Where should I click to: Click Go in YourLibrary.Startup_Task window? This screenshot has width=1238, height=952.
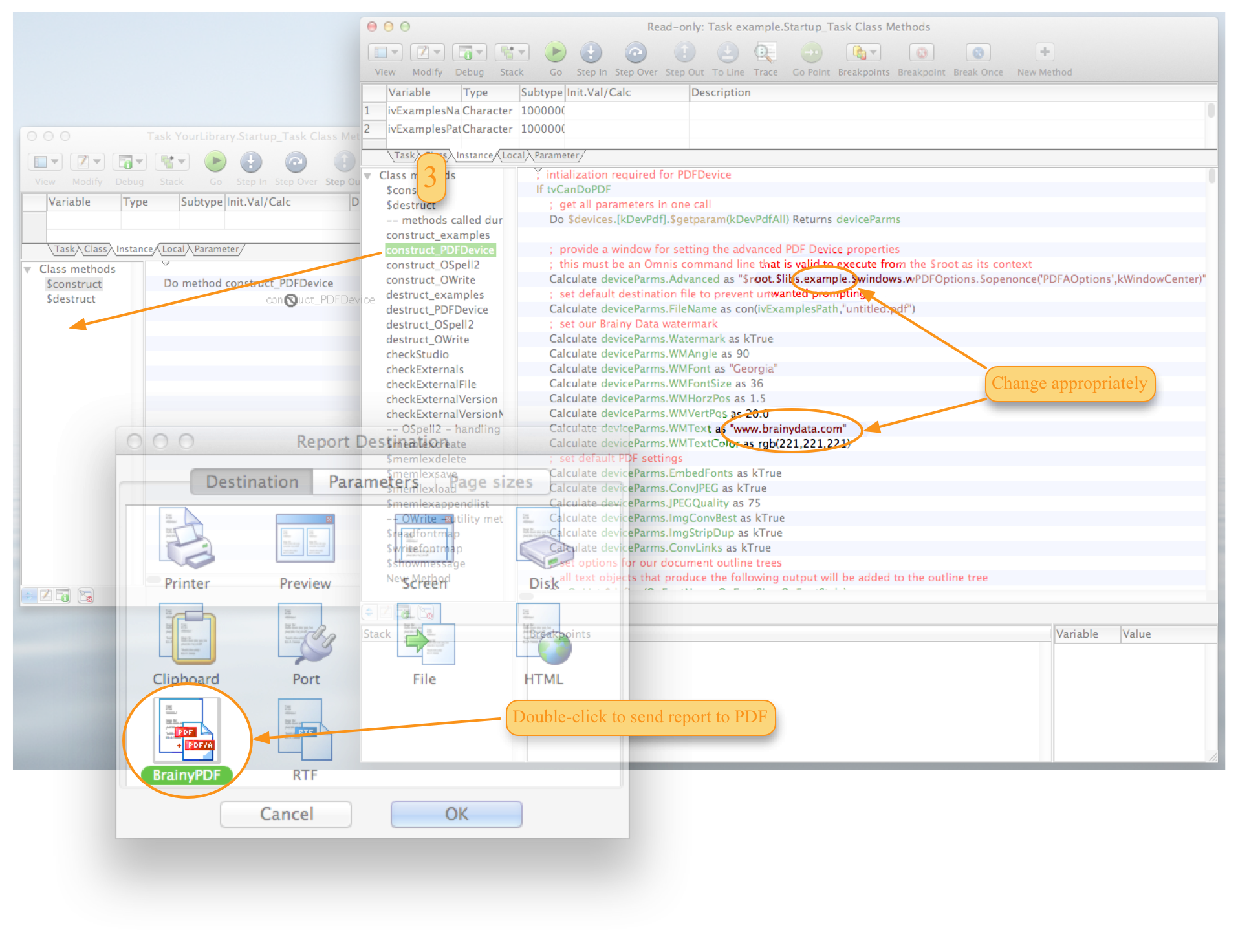215,162
